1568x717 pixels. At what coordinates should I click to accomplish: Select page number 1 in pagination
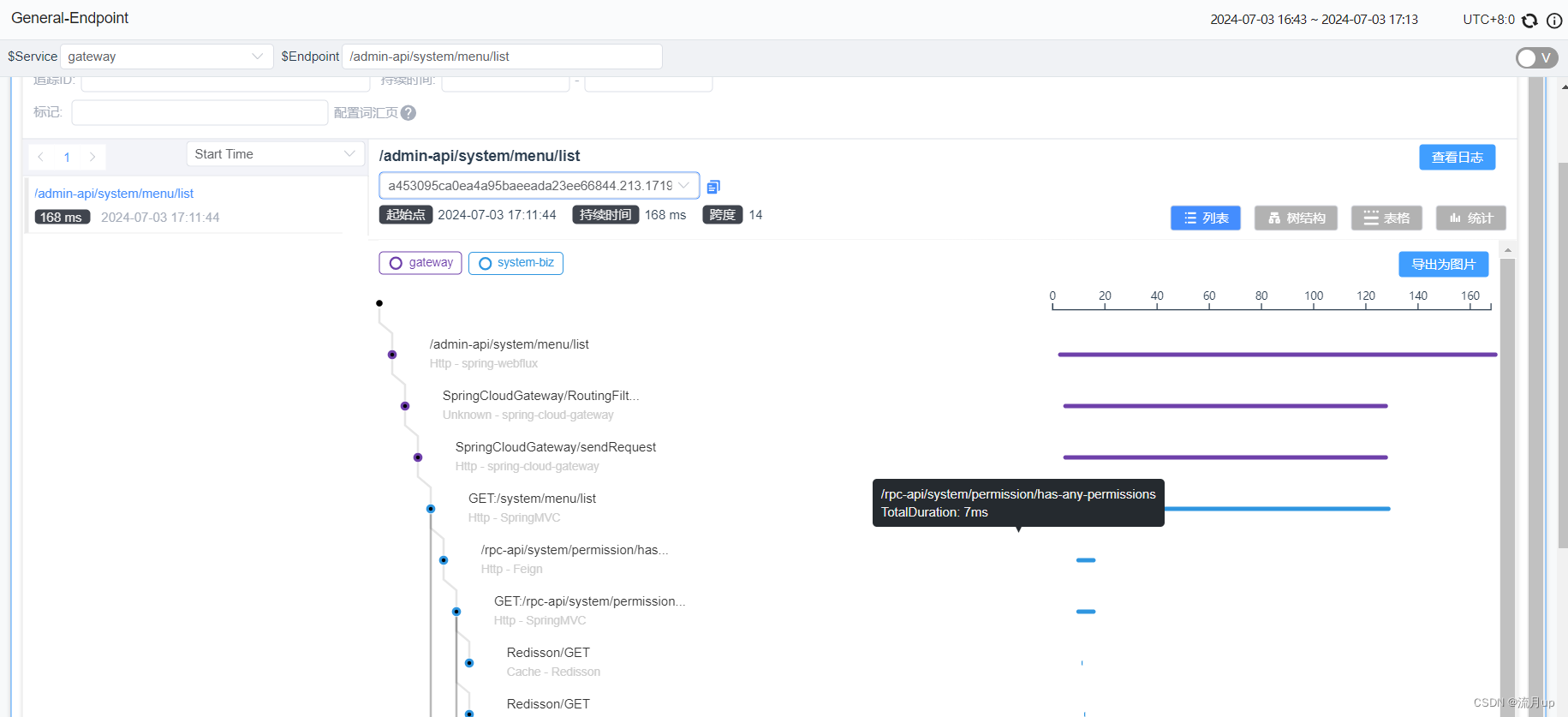67,157
